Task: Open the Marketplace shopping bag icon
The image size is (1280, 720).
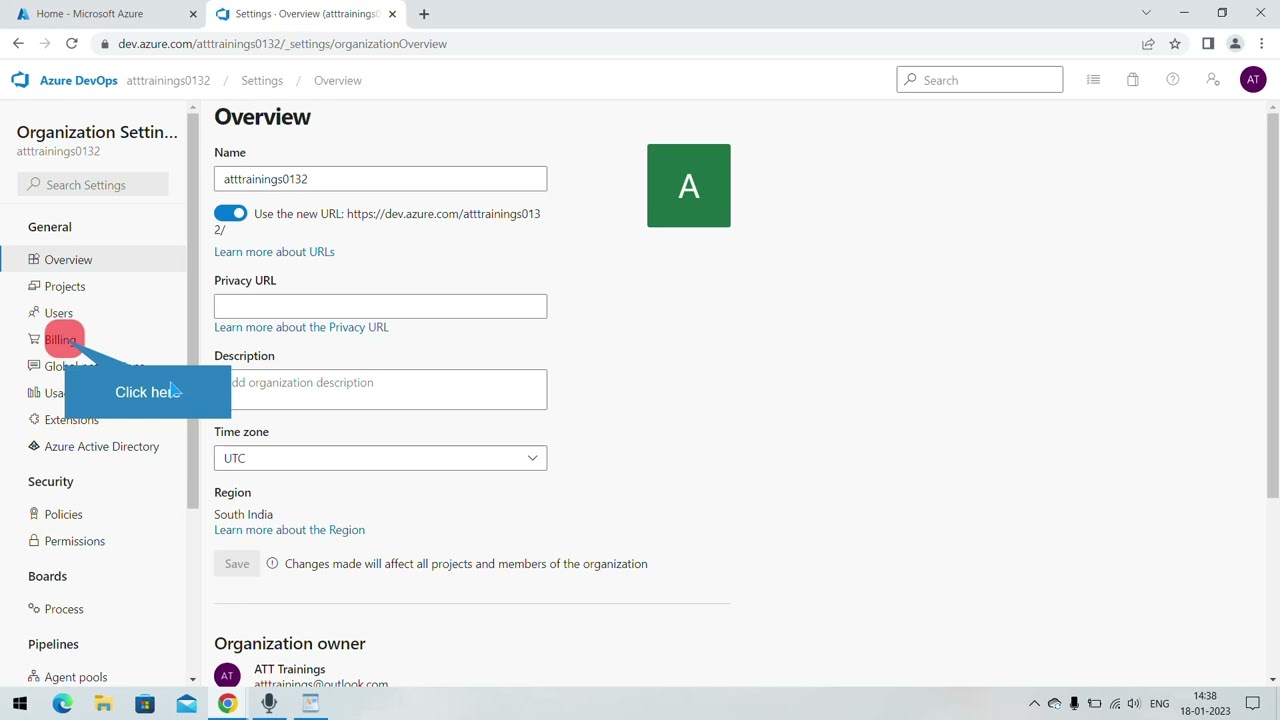Action: [x=1133, y=80]
